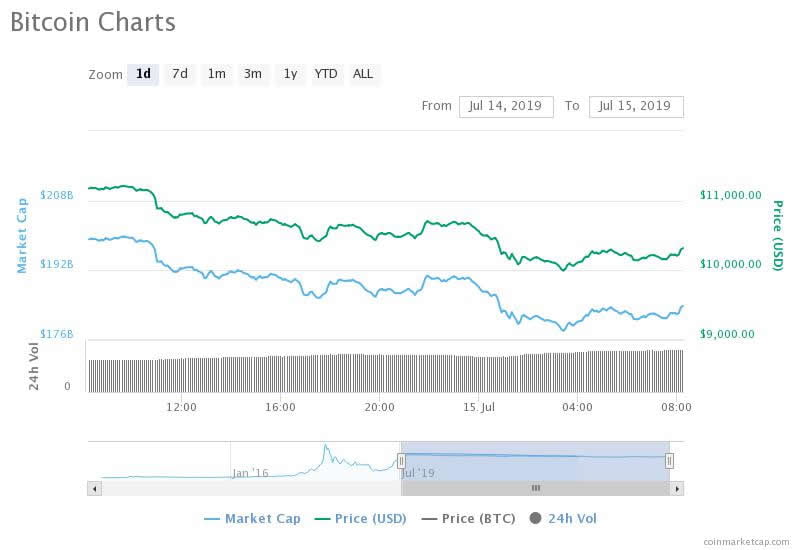This screenshot has width=800, height=550.
Task: Click the navigator's highlighted selection area
Action: coord(535,461)
